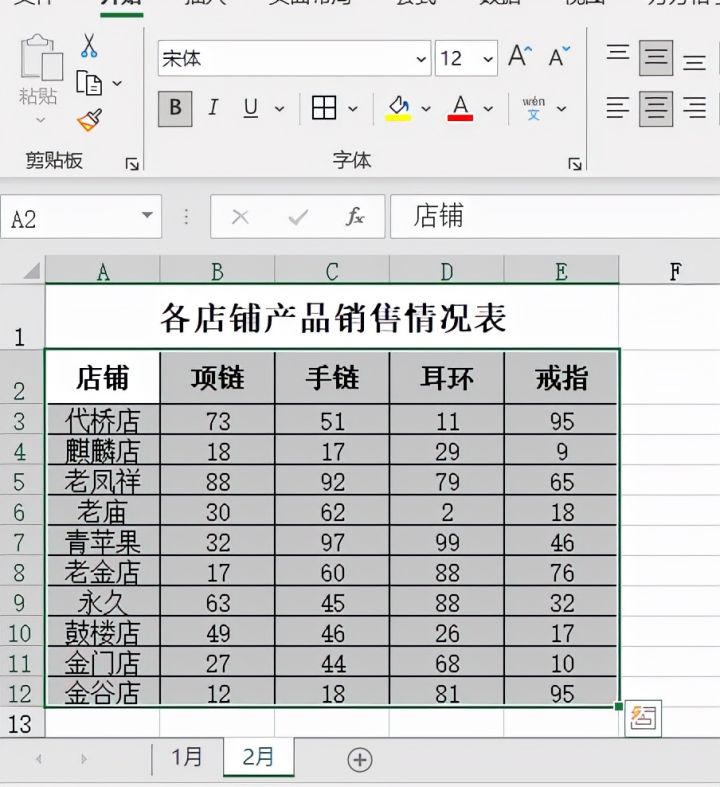Screen dimensions: 720x787
Task: Select the Format Painter brush
Action: tap(90, 120)
